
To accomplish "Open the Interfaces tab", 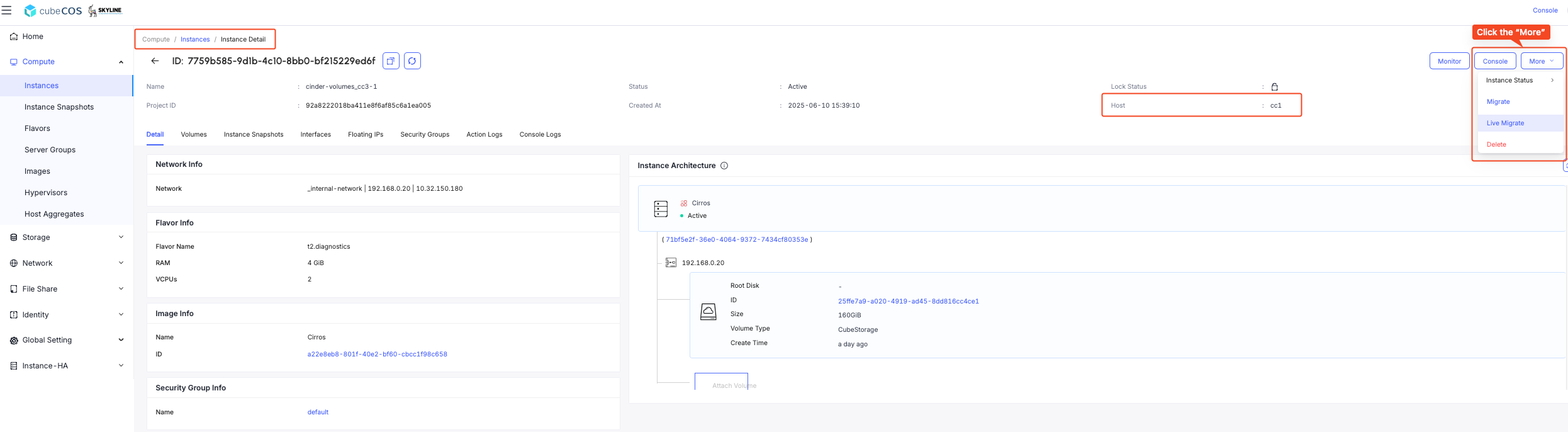I will [316, 135].
